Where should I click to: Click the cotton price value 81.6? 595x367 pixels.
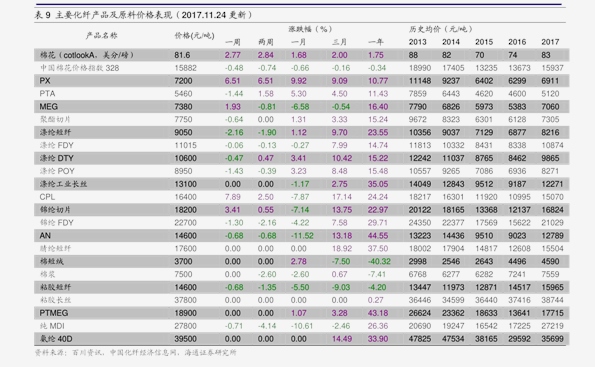pos(182,55)
